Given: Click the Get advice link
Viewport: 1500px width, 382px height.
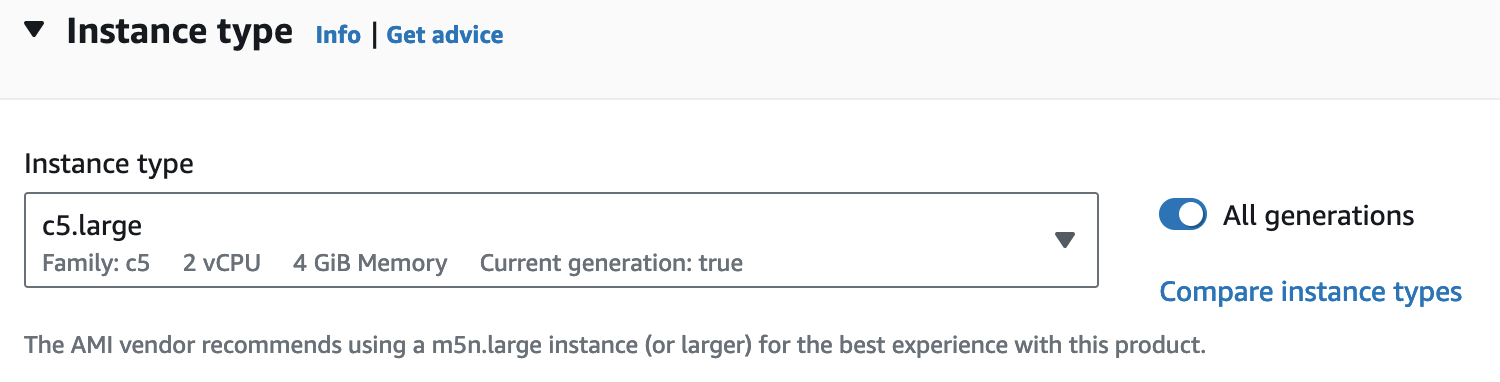Looking at the screenshot, I should pyautogui.click(x=445, y=35).
